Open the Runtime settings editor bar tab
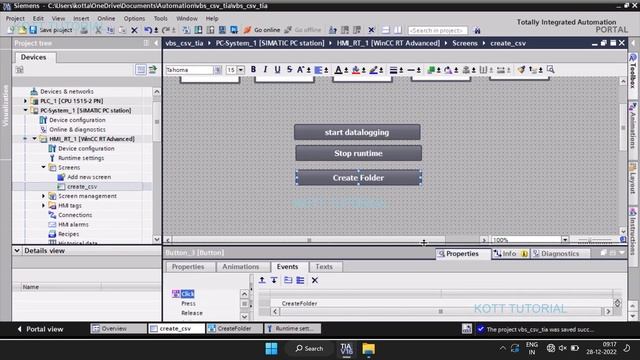 pyautogui.click(x=293, y=329)
